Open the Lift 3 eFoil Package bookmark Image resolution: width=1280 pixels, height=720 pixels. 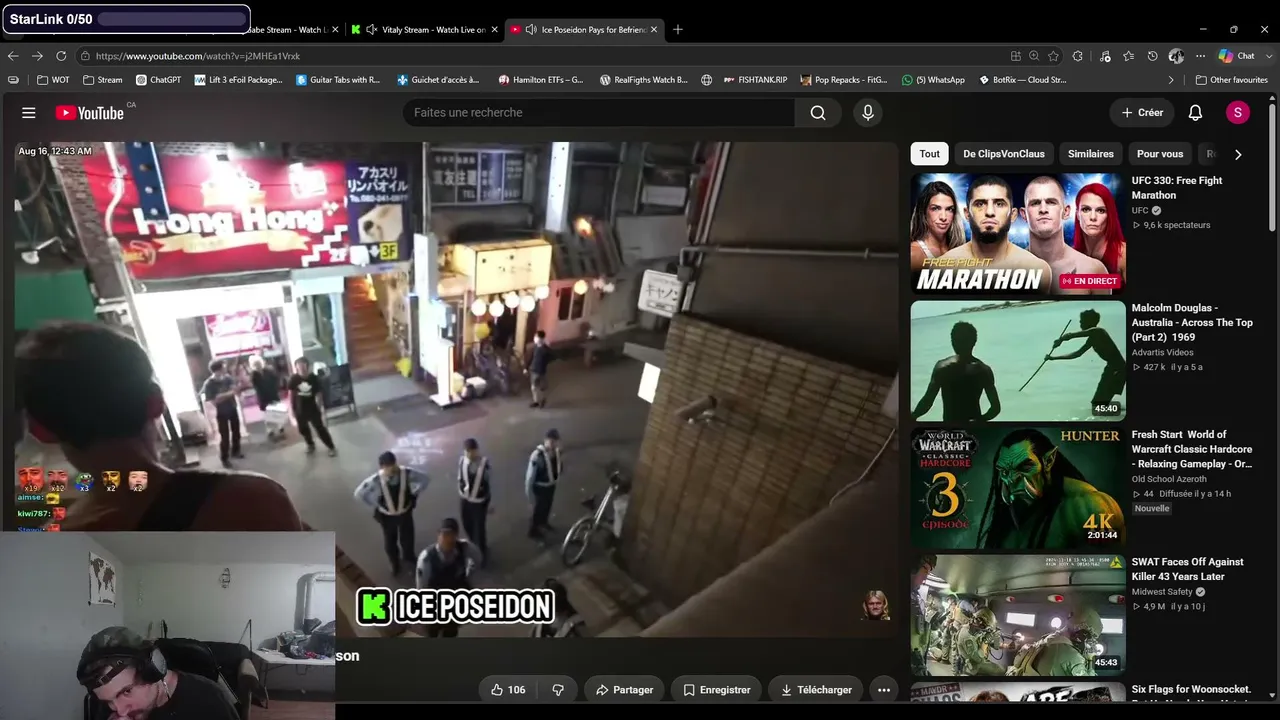(239, 80)
